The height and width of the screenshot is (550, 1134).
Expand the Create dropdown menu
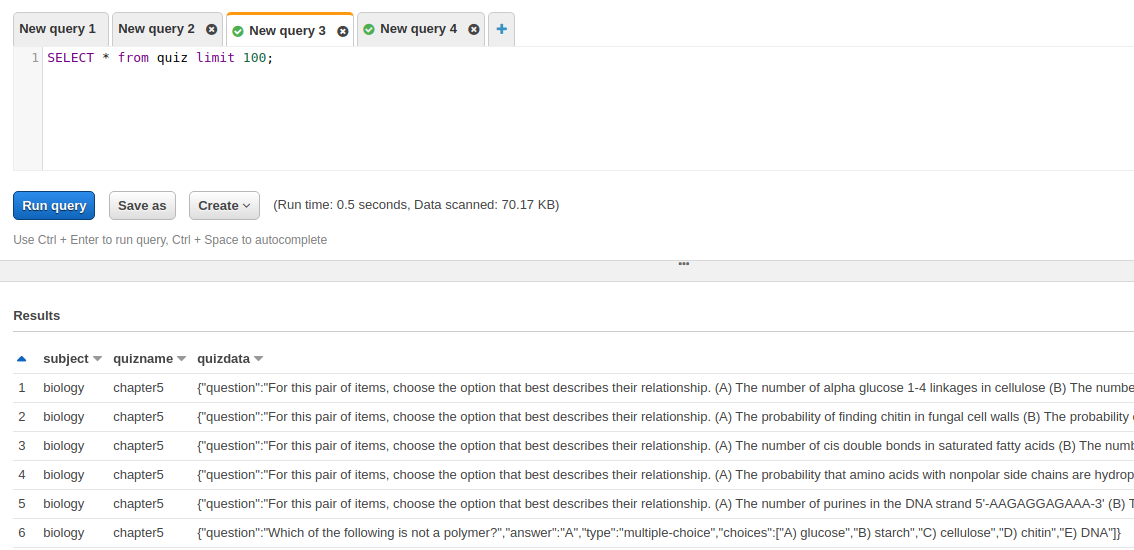tap(224, 206)
